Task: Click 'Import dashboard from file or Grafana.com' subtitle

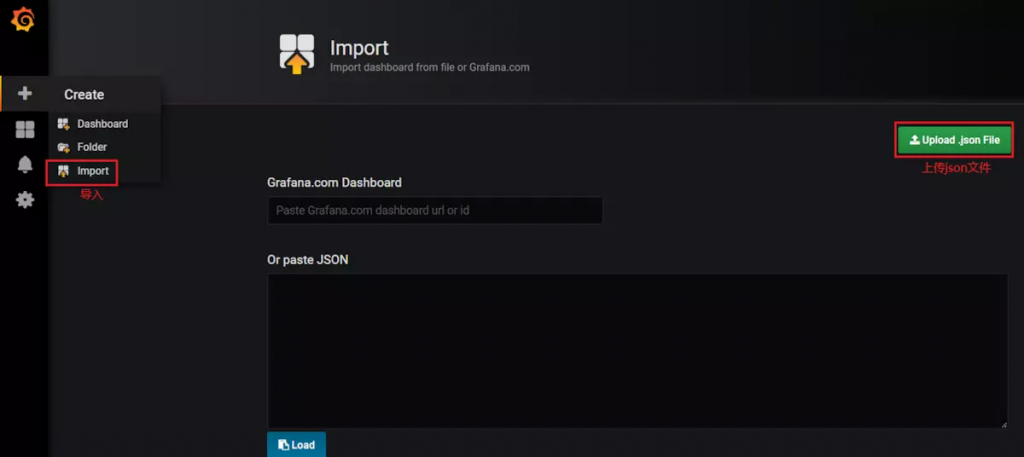Action: [x=430, y=67]
